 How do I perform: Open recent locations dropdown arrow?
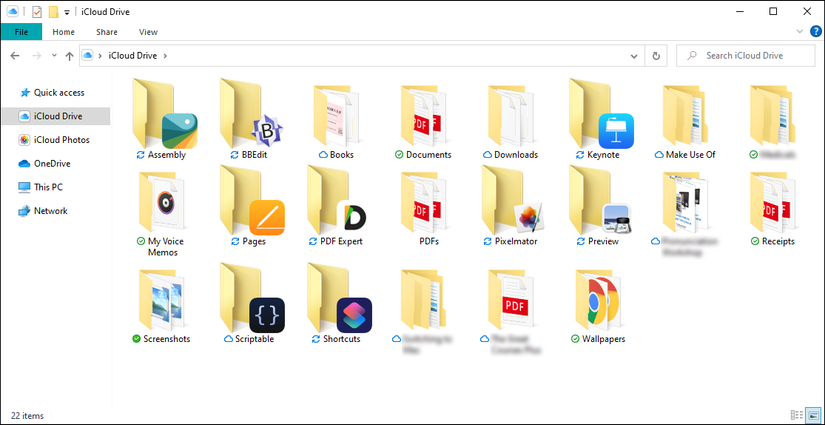pos(54,56)
